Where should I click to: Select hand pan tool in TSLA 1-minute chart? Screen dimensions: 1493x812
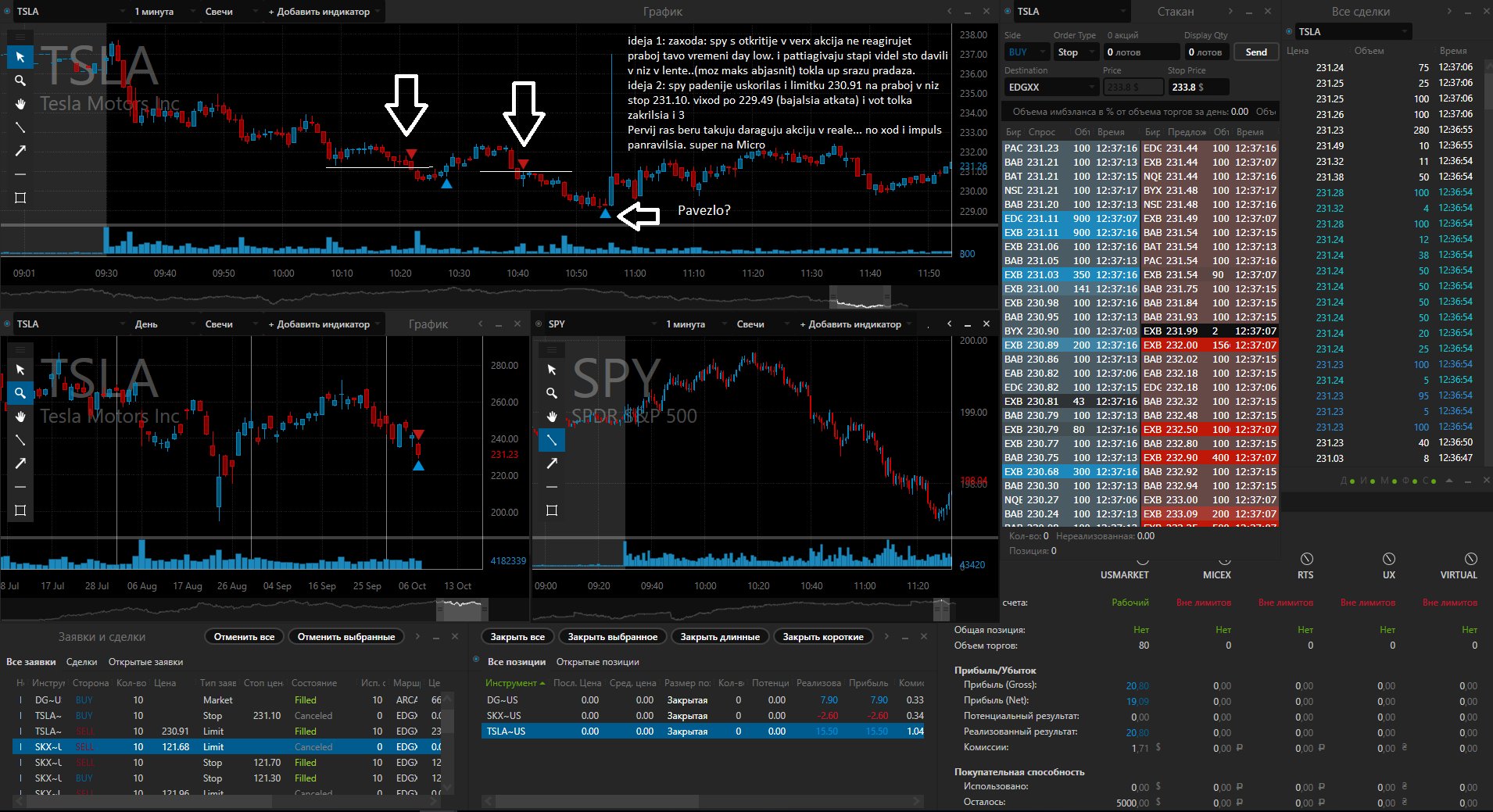20,104
